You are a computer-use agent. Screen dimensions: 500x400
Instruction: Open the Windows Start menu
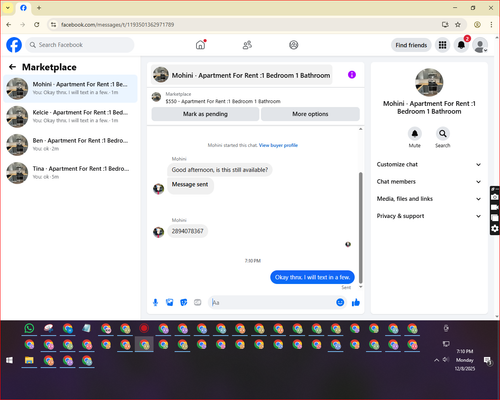pyautogui.click(x=9, y=360)
